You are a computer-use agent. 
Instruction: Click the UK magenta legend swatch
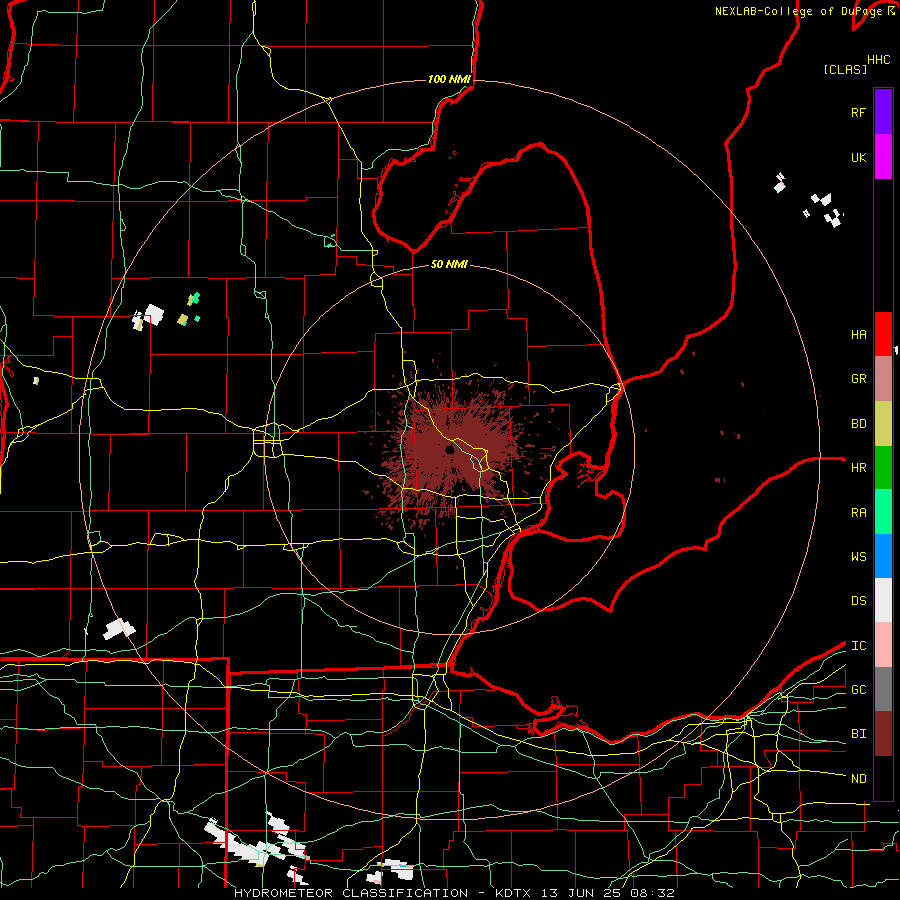click(883, 157)
